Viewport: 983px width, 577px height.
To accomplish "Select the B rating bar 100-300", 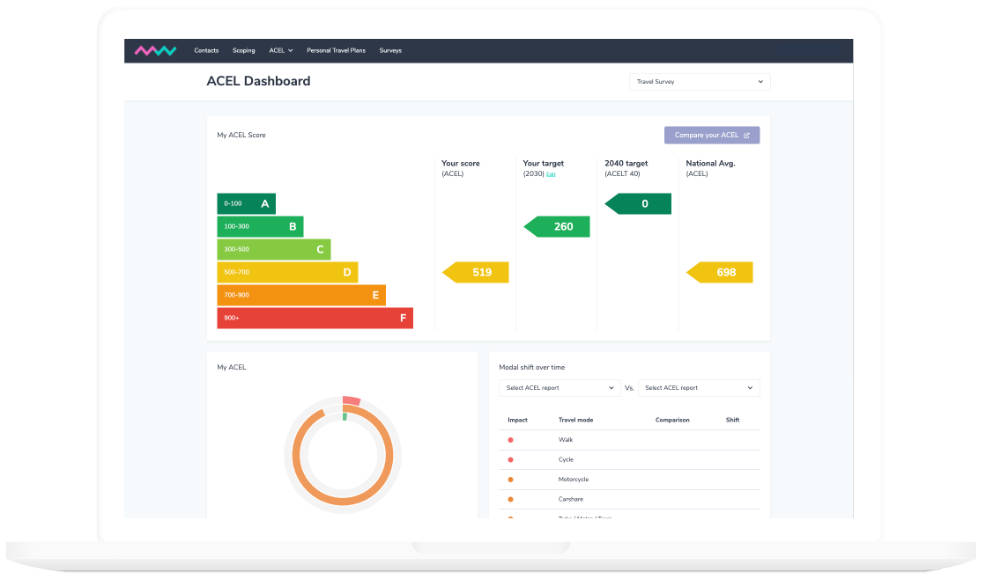I will (260, 226).
